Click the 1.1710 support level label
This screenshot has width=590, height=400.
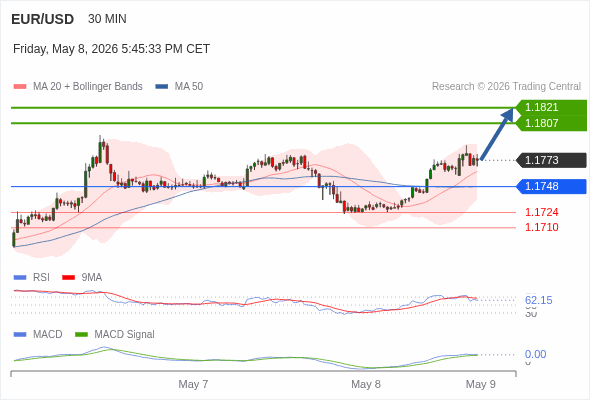tap(541, 227)
